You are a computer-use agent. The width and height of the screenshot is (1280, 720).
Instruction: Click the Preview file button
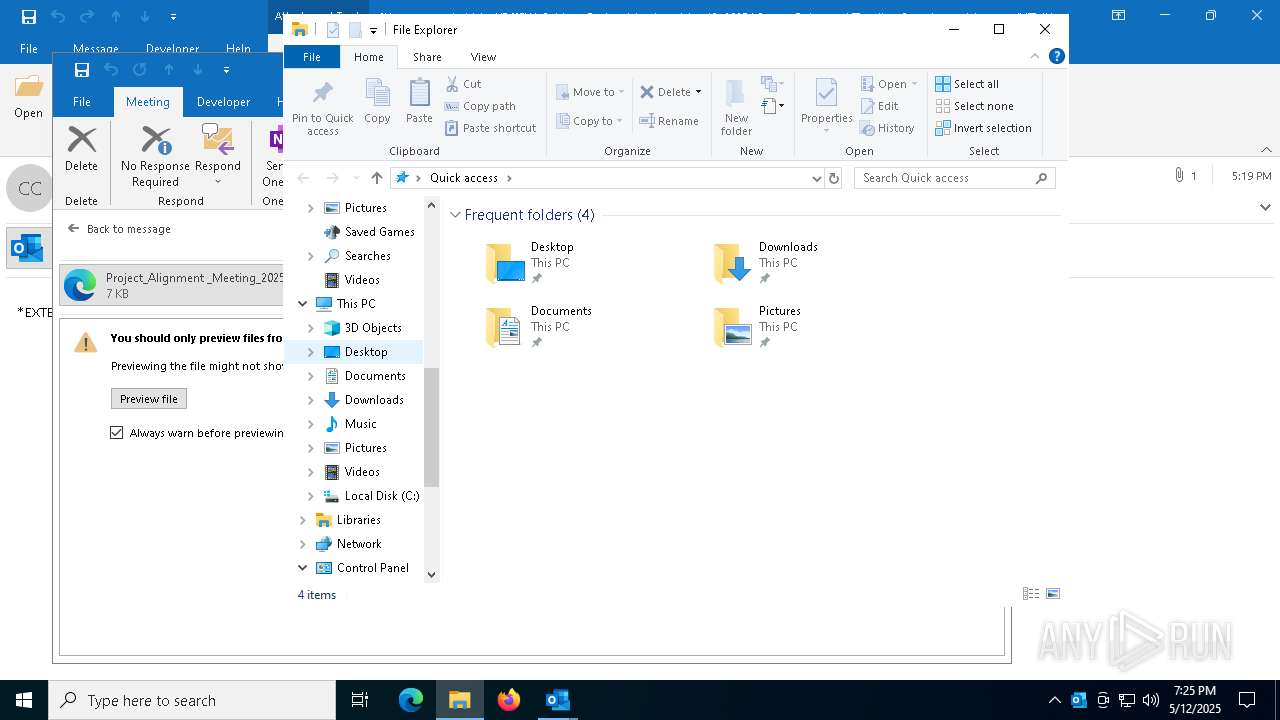[x=149, y=399]
